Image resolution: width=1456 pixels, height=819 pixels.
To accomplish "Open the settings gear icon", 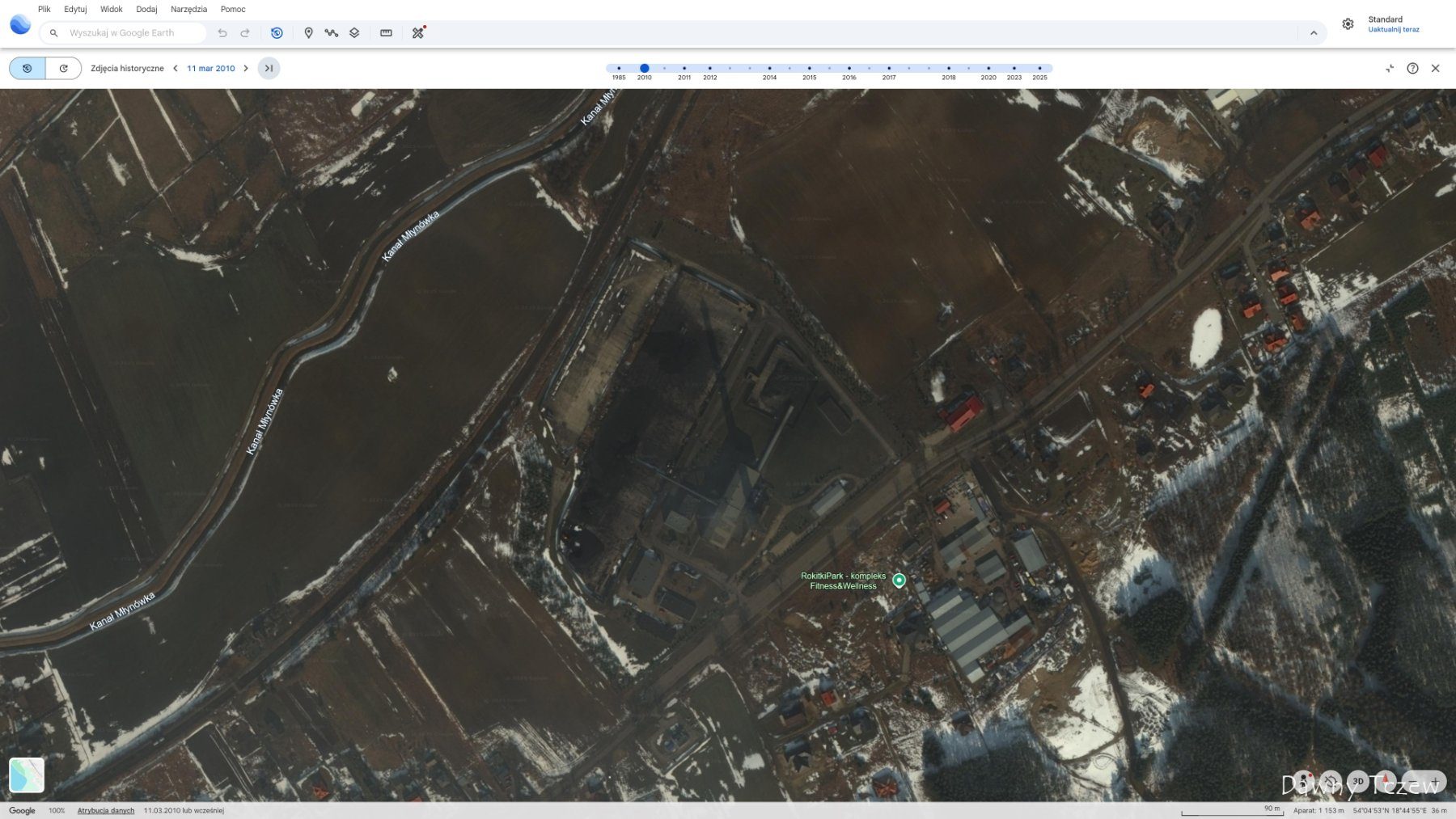I will click(x=1348, y=24).
